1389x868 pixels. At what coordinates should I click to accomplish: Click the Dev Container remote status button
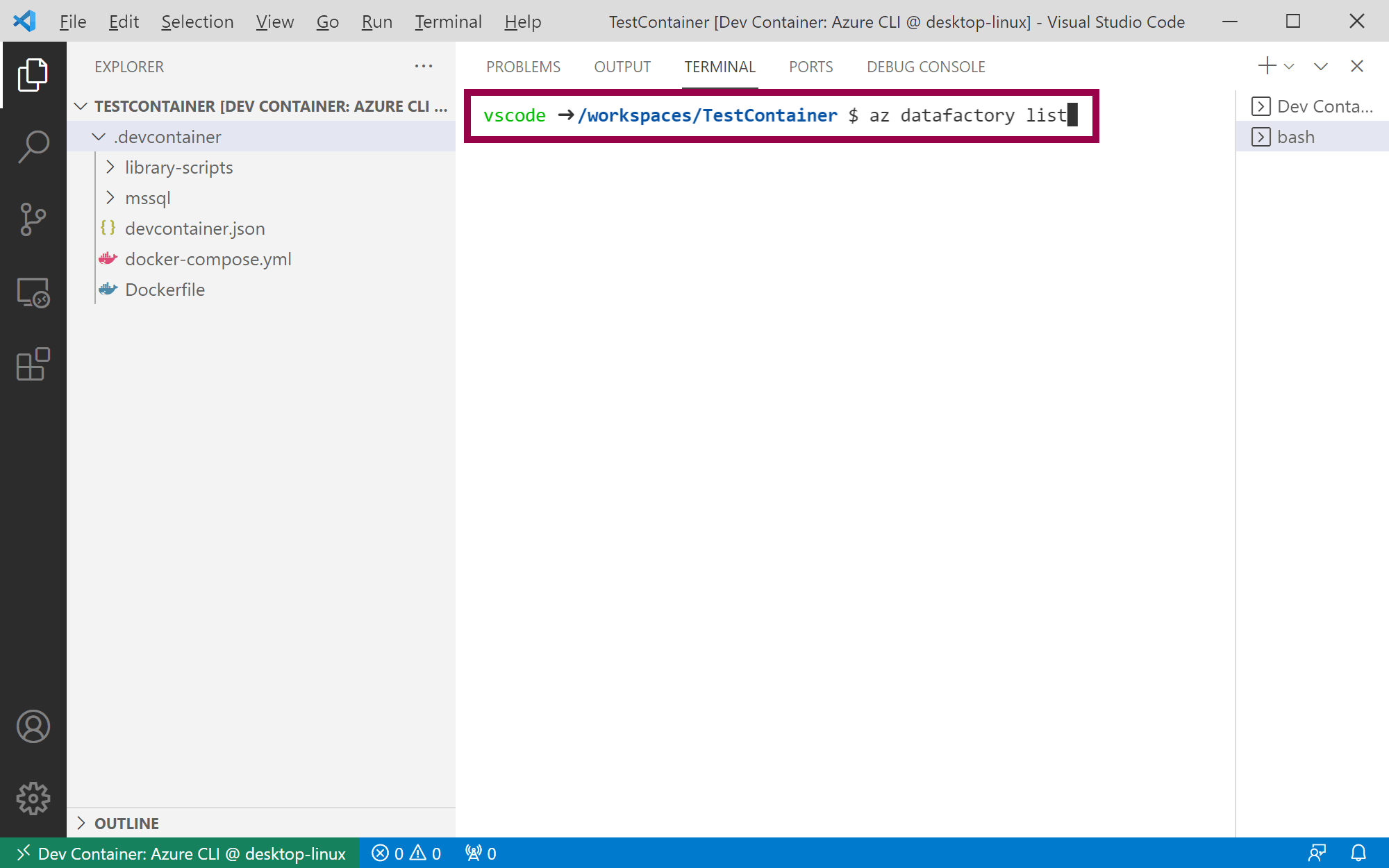tap(181, 853)
